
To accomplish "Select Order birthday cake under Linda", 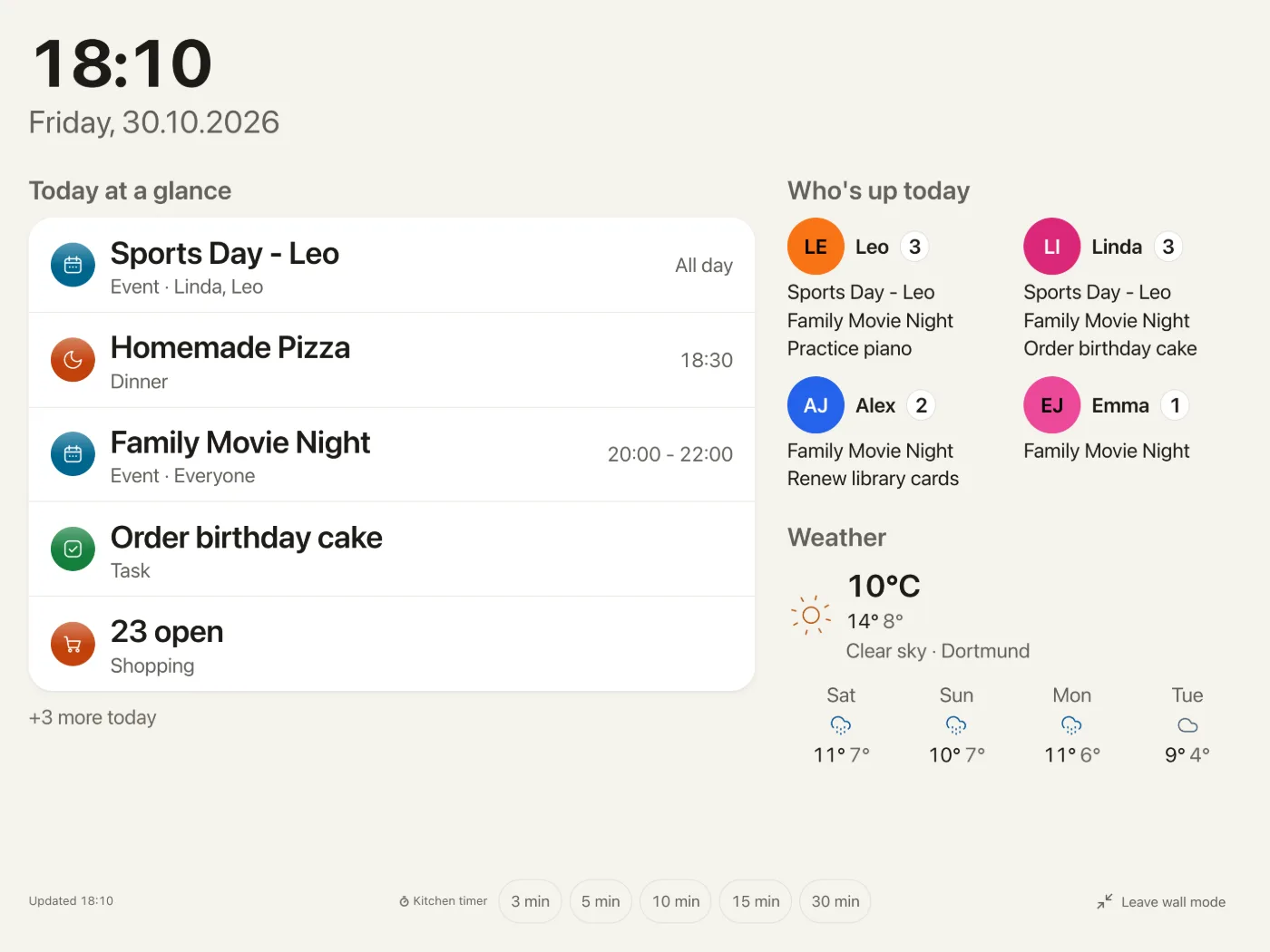I will point(1110,348).
